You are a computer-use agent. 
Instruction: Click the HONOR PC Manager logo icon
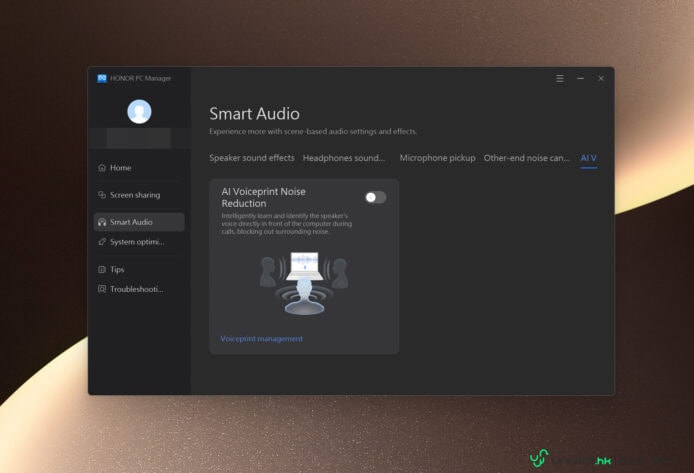(102, 78)
